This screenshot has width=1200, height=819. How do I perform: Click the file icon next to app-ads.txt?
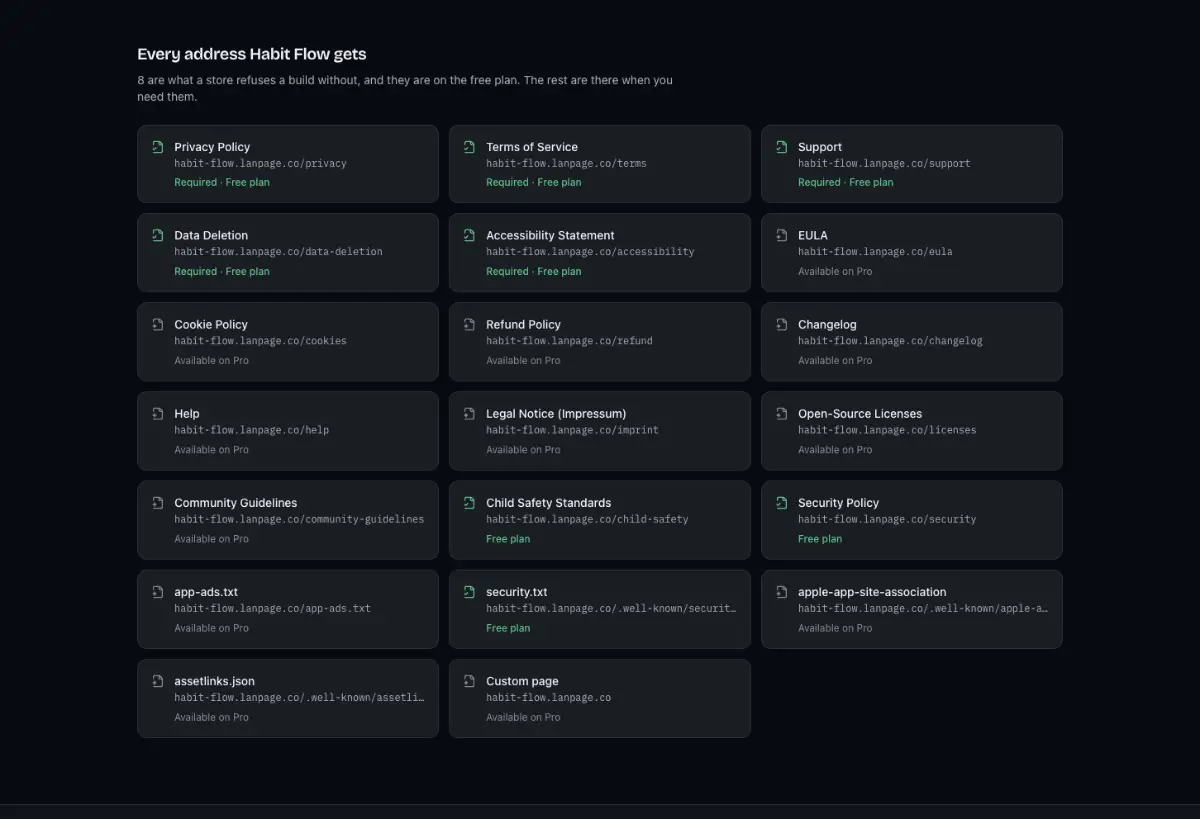158,592
